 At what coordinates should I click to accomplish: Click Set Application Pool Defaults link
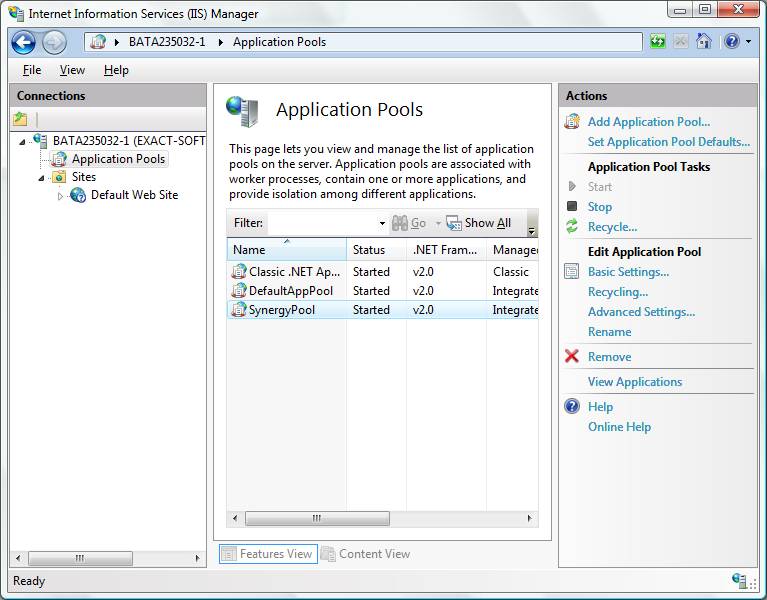[668, 142]
